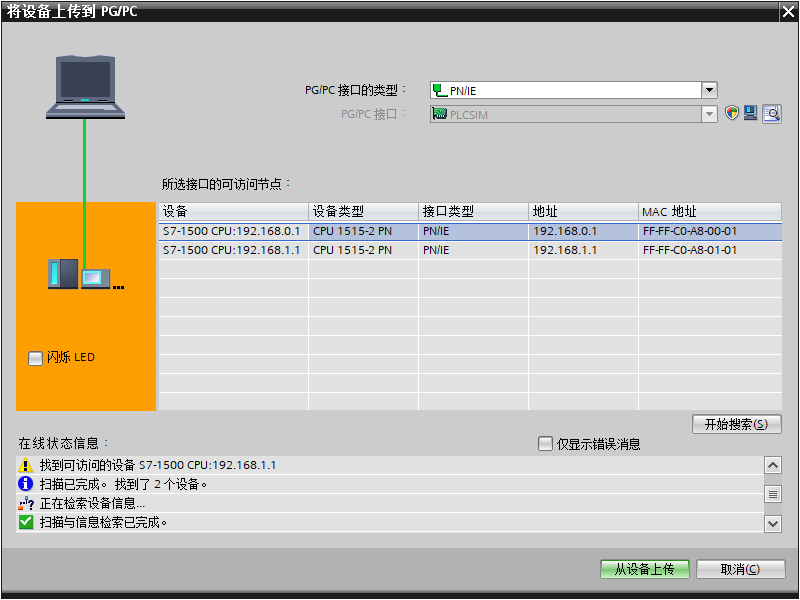Close the upload device dialog
The width and height of the screenshot is (800, 600).
coord(788,12)
